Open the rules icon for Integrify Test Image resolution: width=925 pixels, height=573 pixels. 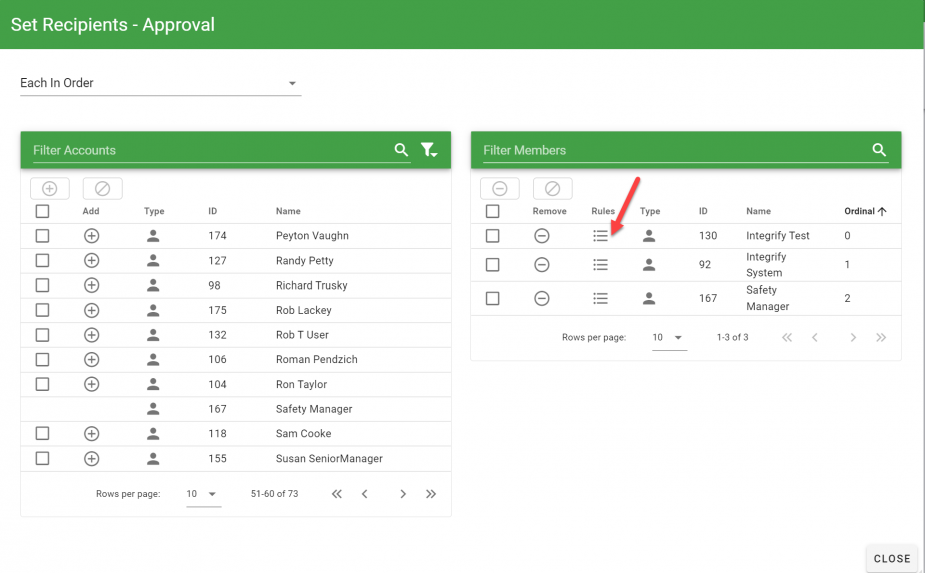click(x=600, y=236)
